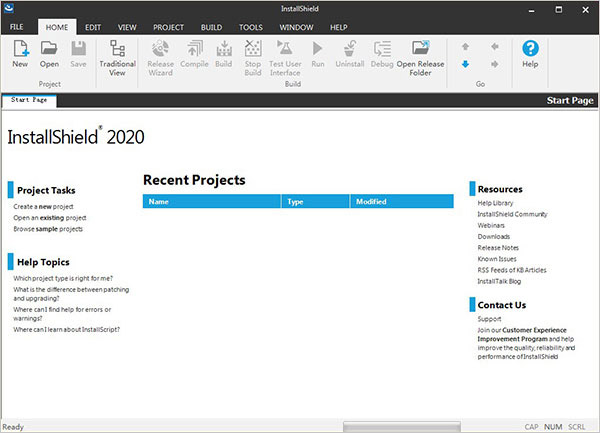Click the Release Wizard icon
600x433 pixels.
(160, 54)
